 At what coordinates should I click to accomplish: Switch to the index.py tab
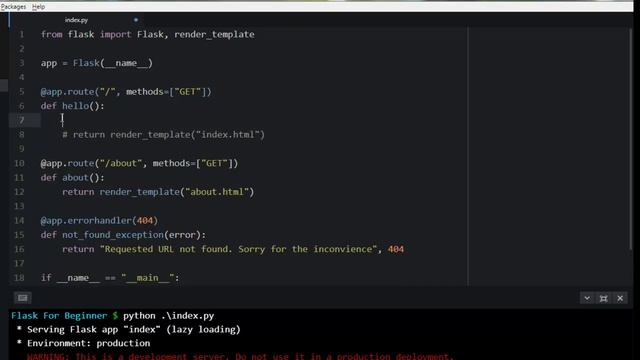click(x=76, y=20)
